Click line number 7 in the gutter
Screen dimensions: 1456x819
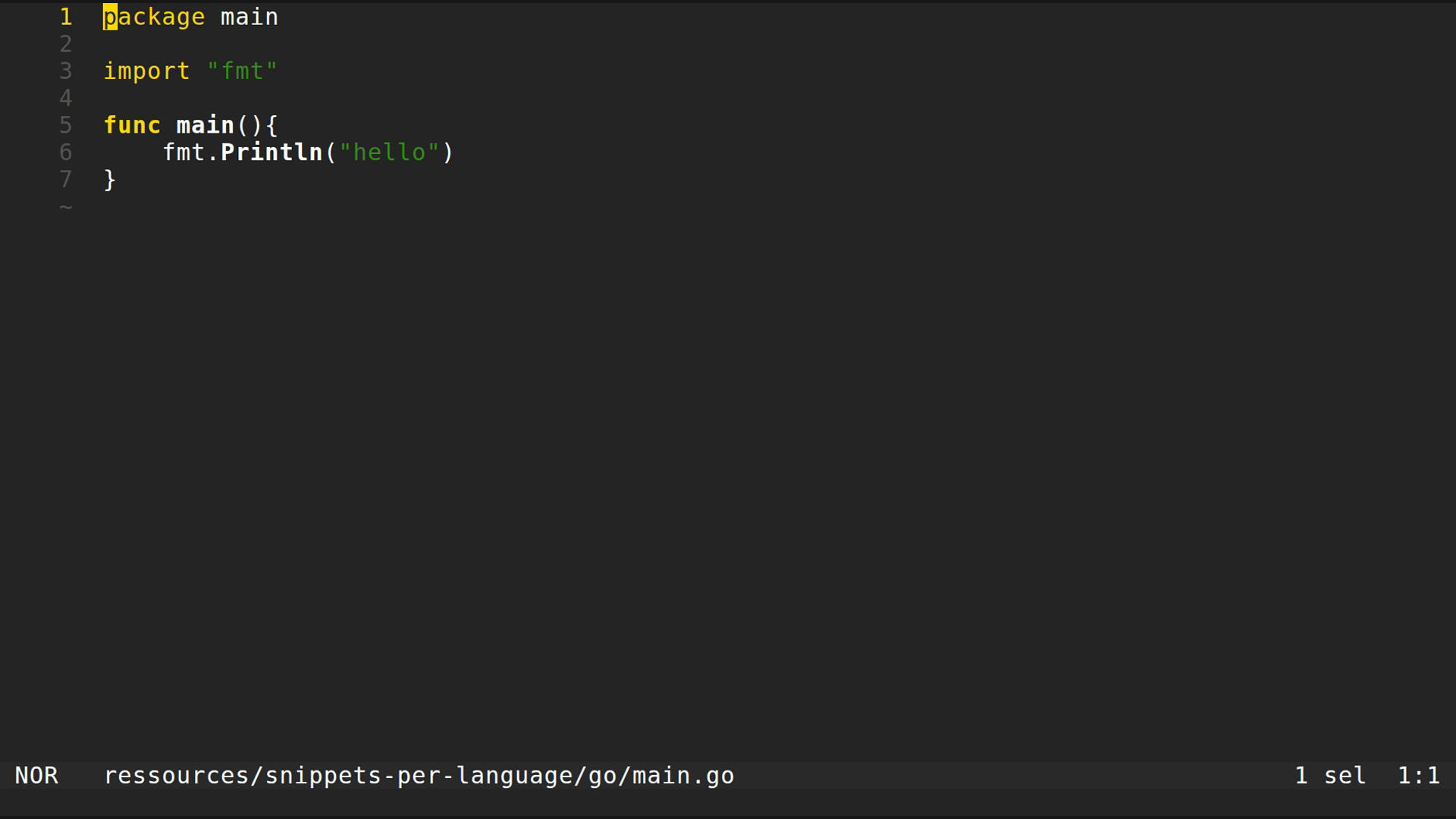coord(66,180)
